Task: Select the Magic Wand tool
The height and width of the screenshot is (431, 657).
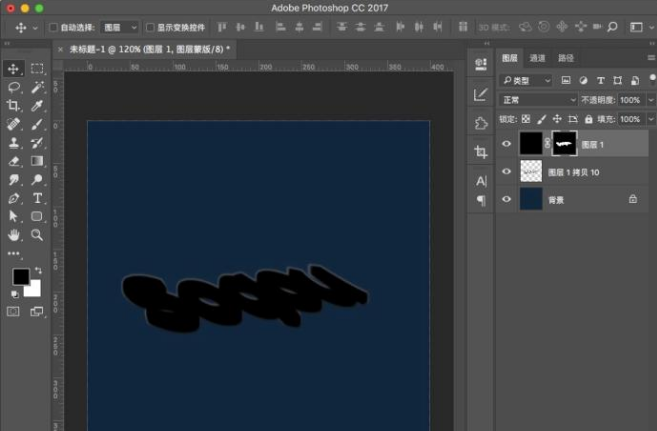Action: pos(37,87)
